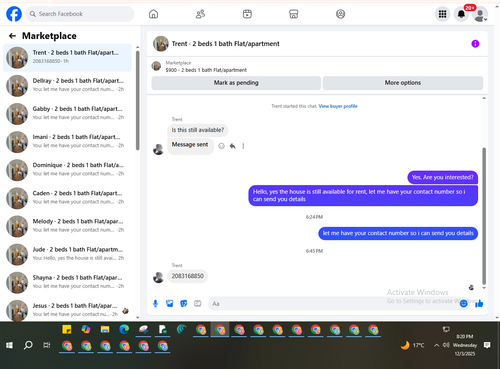
Task: Open Microsoft Edge from the taskbar
Action: [124, 330]
